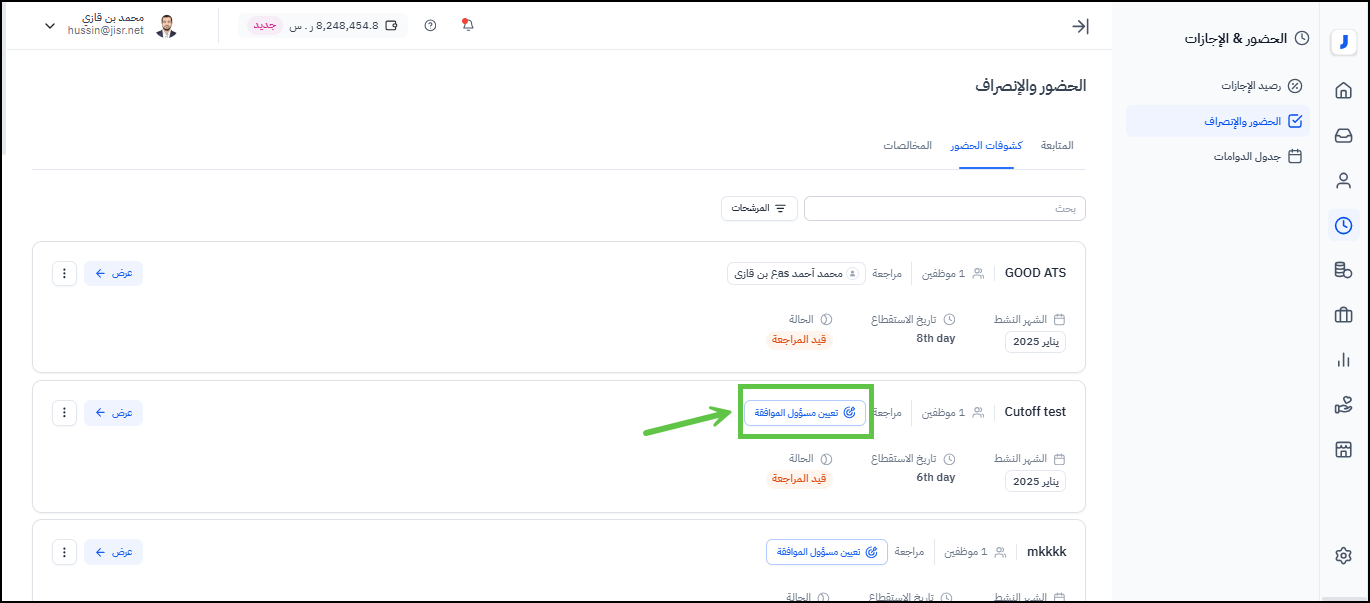Click تعيين مسؤول الموافقة for Cutoff test
Screen dimensions: 1370x603
pyautogui.click(x=805, y=412)
